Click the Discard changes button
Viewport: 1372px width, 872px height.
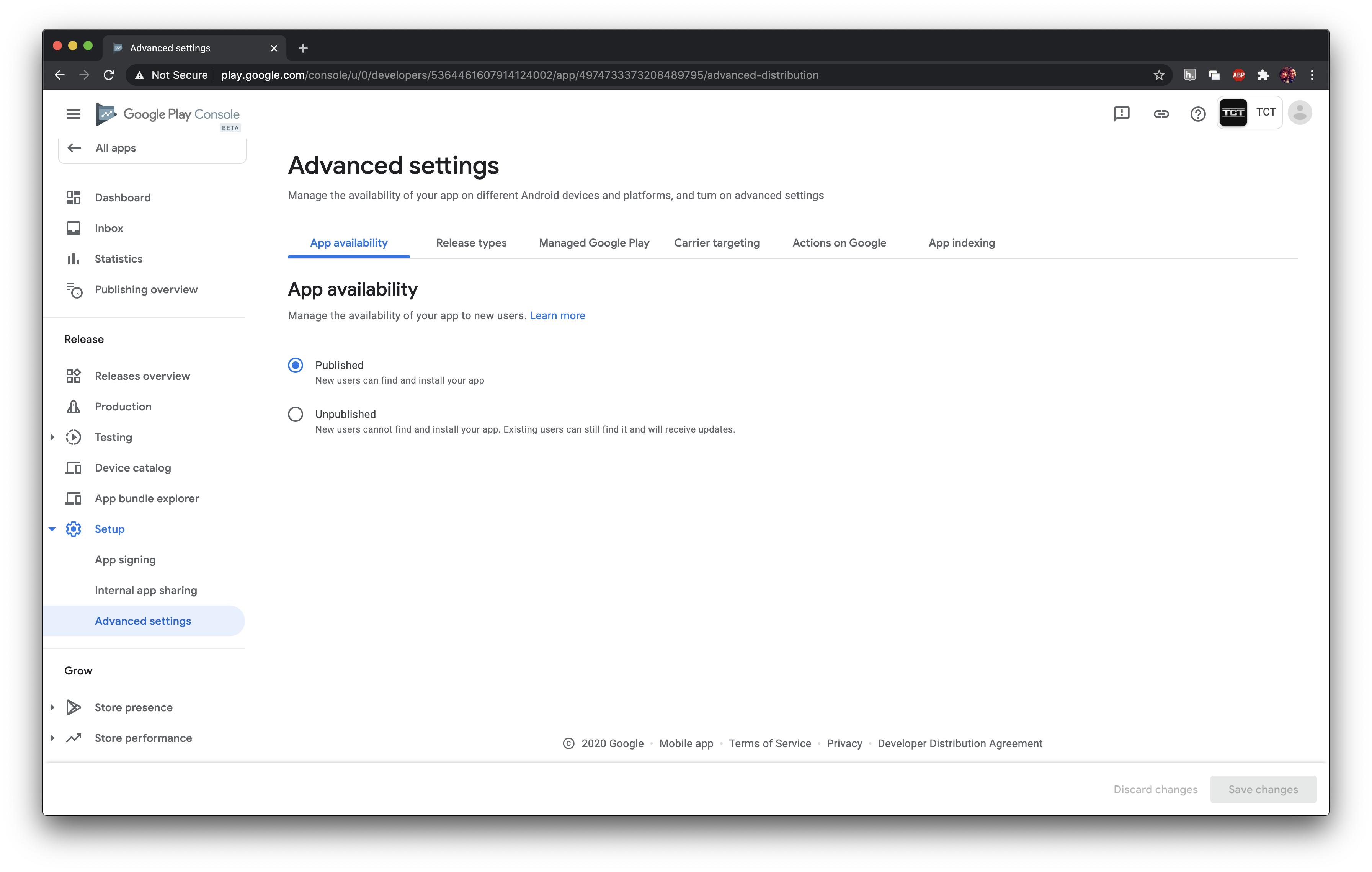(1155, 789)
